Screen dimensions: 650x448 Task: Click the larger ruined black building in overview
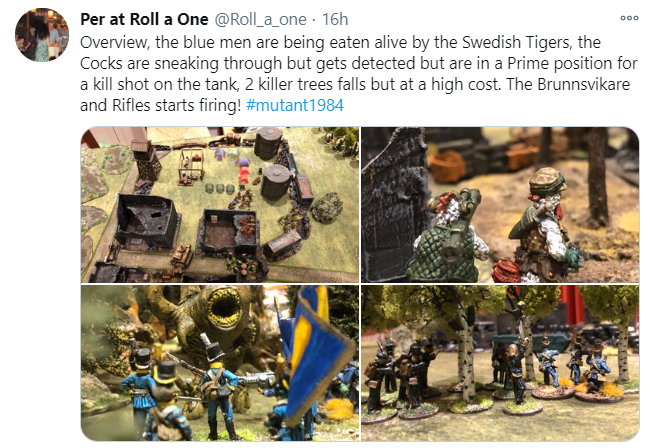point(147,222)
